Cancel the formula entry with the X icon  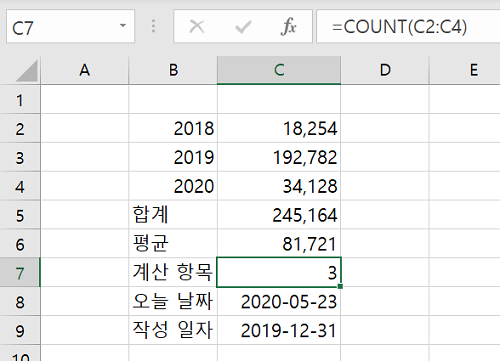coord(197,26)
